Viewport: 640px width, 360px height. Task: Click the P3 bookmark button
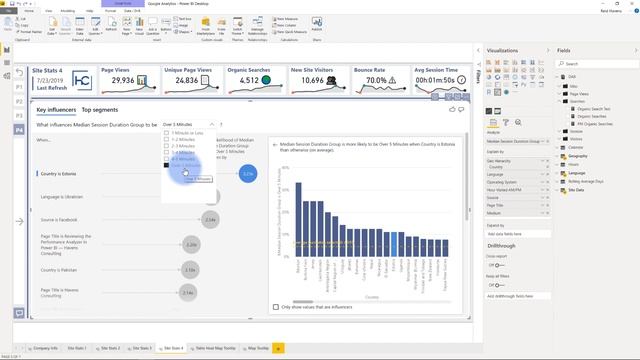[x=19, y=116]
